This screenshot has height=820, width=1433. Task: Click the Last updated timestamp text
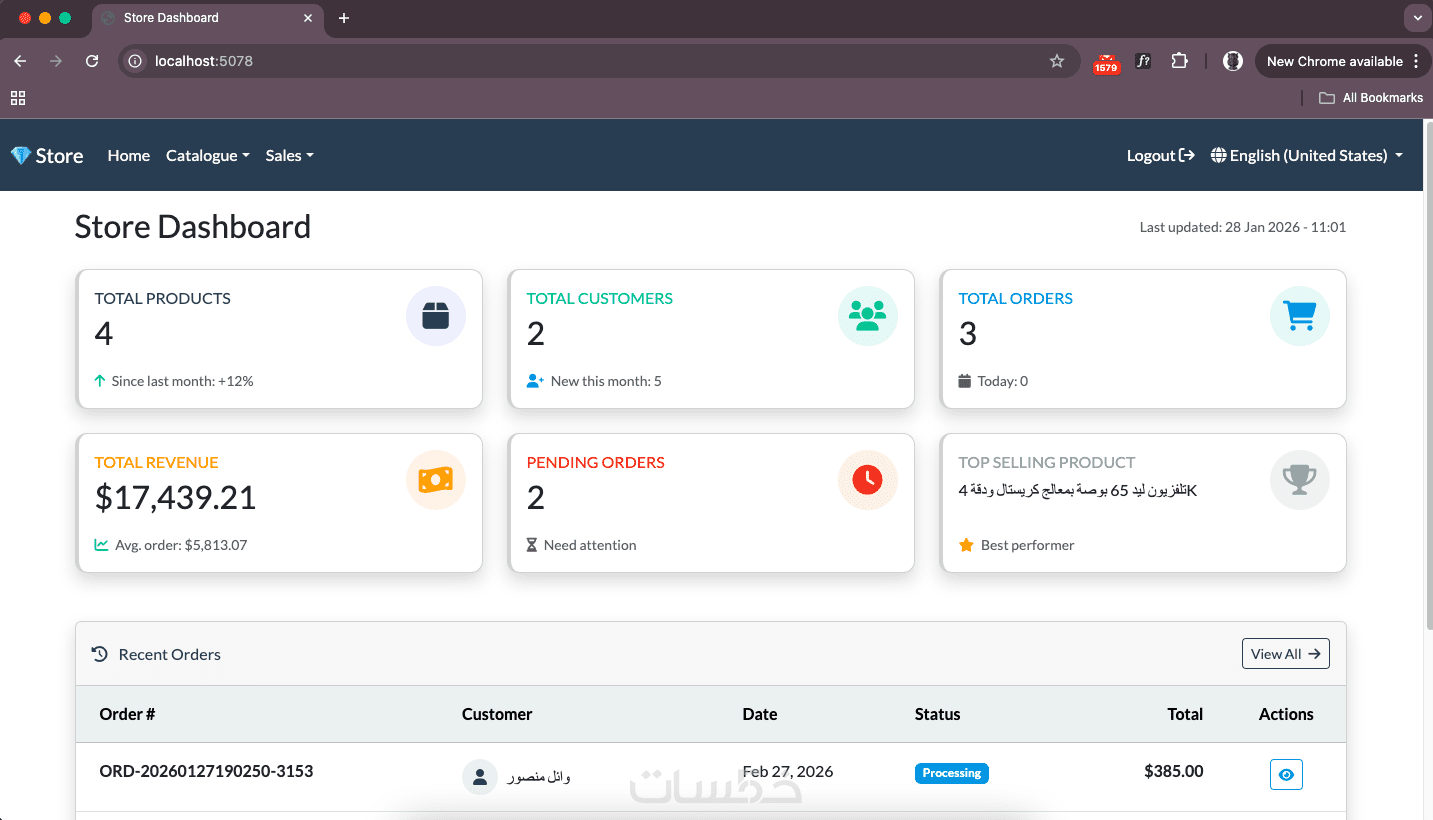pos(1243,227)
